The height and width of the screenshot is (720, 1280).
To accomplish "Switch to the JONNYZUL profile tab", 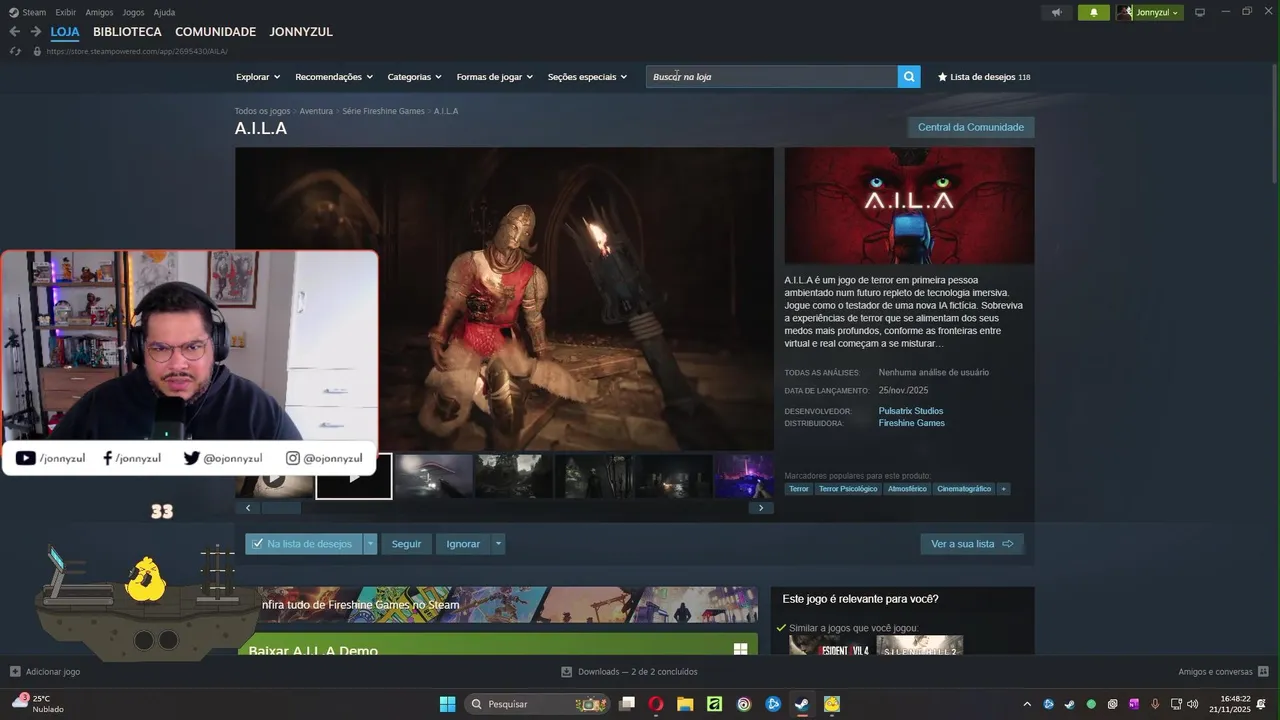I will (301, 32).
